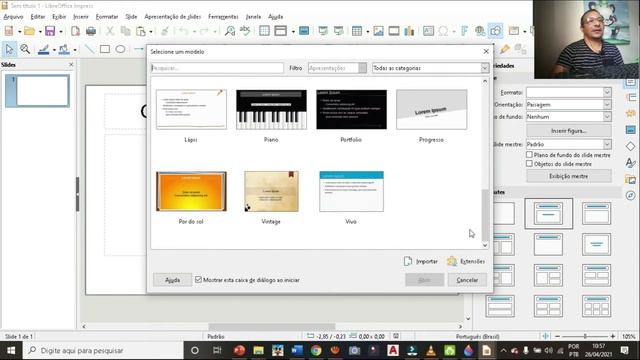Viewport: 640px width, 360px height.
Task: Open the Apresentação de slides menu
Action: (x=173, y=17)
